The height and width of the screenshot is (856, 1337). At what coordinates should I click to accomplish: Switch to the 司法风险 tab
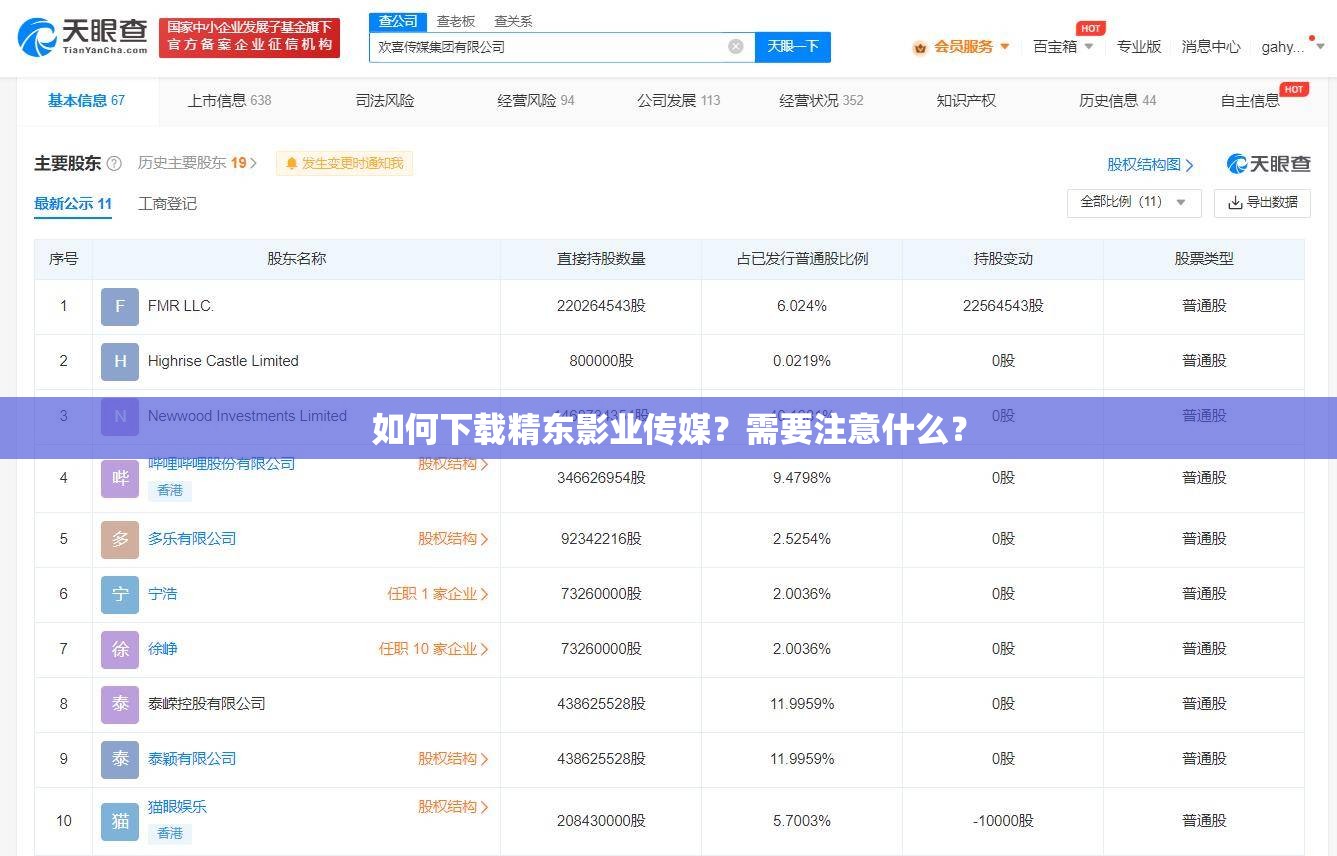click(x=385, y=100)
